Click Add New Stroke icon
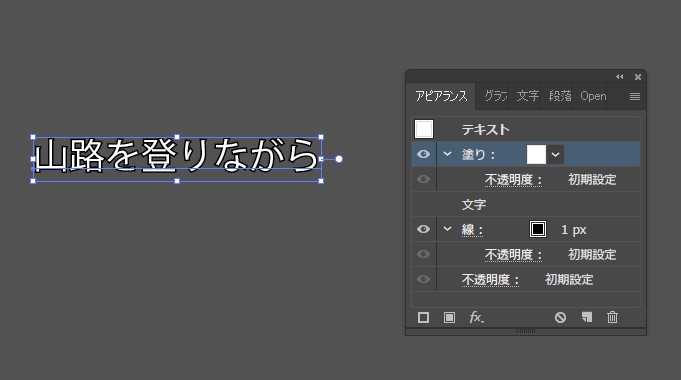The height and width of the screenshot is (380, 681). click(423, 317)
